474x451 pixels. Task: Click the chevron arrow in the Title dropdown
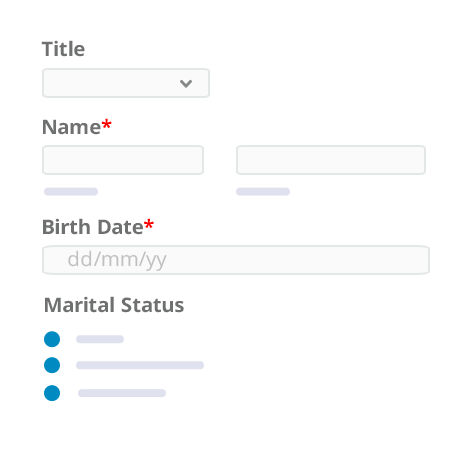coord(186,83)
